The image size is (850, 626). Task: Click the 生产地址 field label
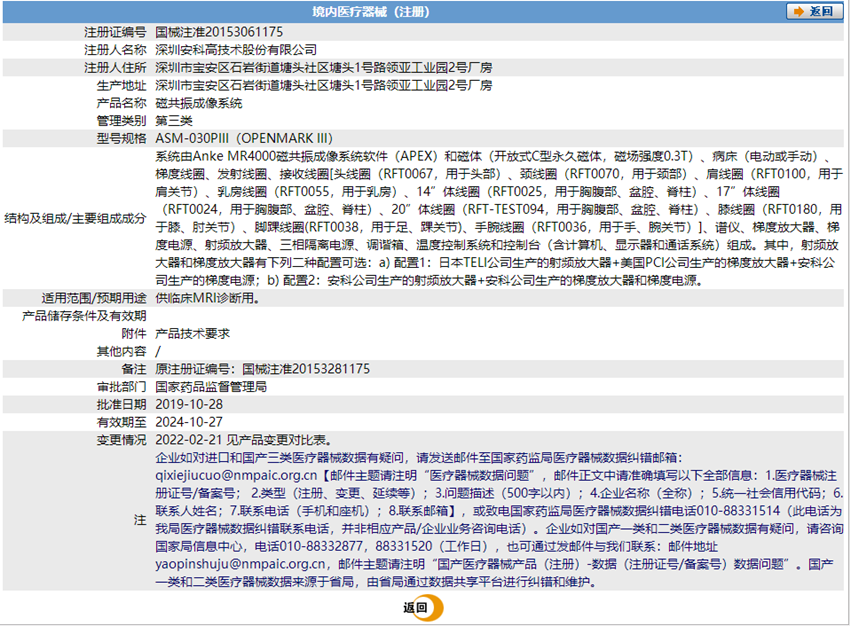tap(121, 85)
